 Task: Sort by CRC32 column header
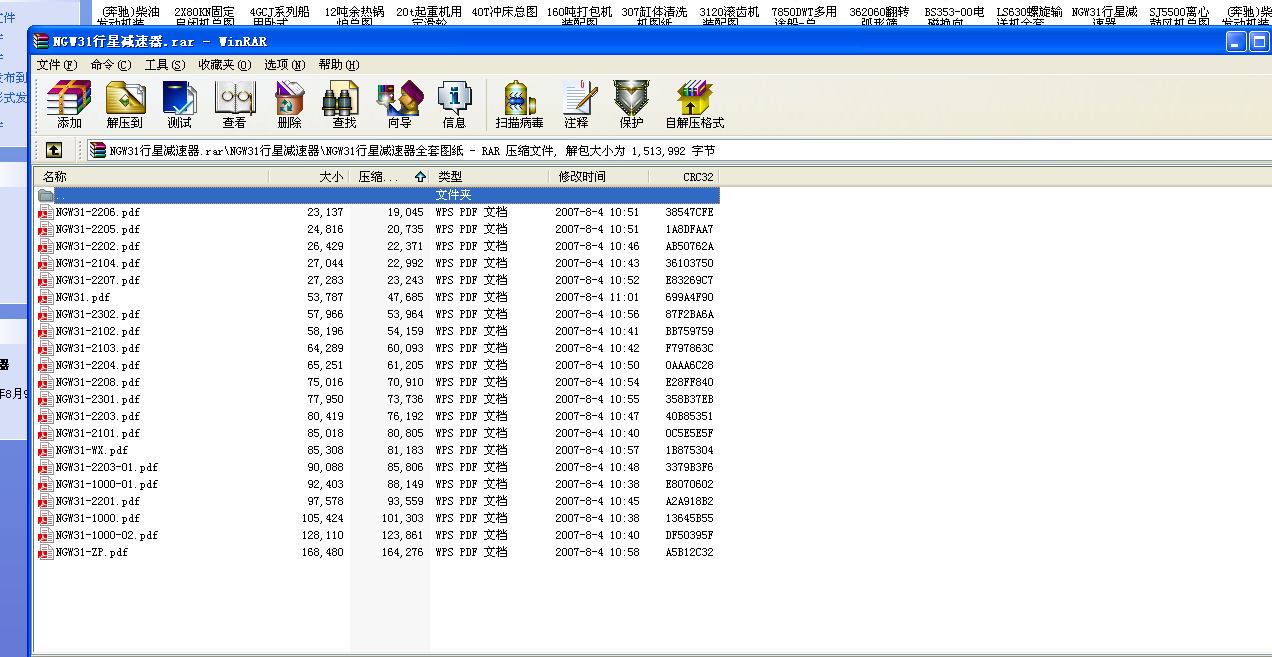tap(684, 177)
